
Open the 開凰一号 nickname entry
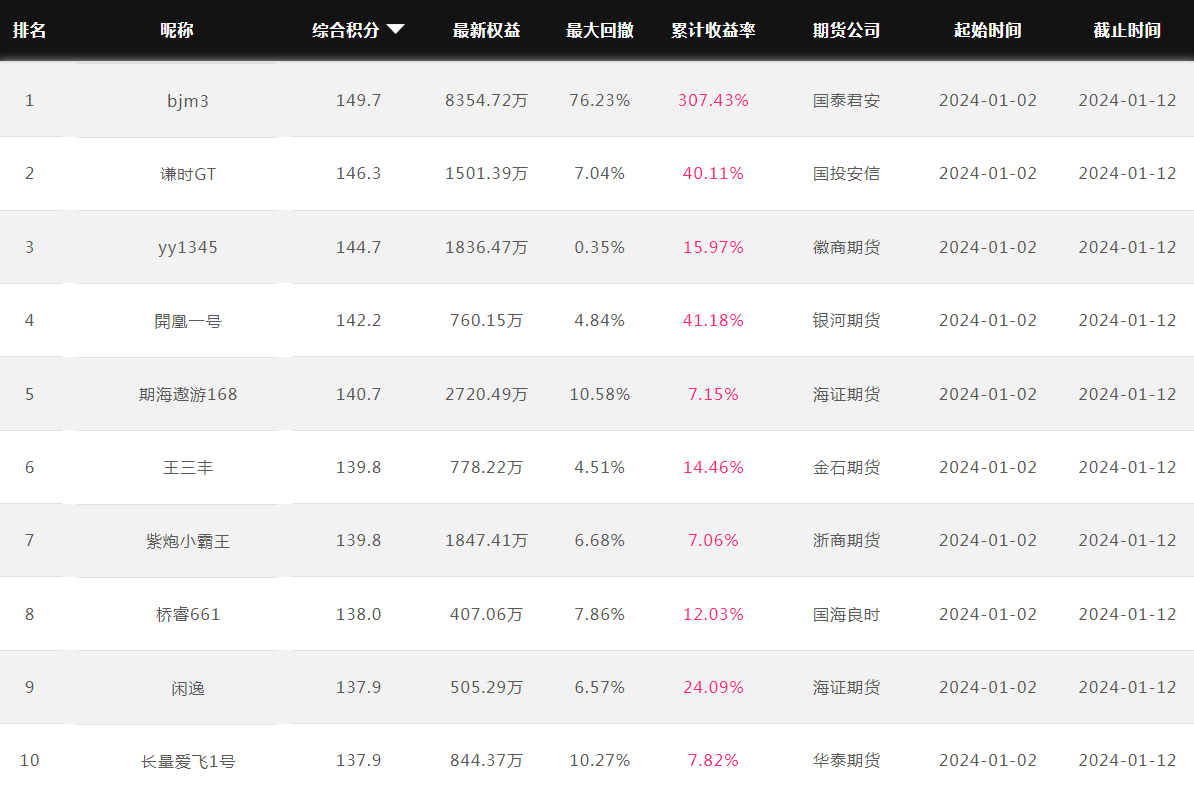(x=187, y=321)
